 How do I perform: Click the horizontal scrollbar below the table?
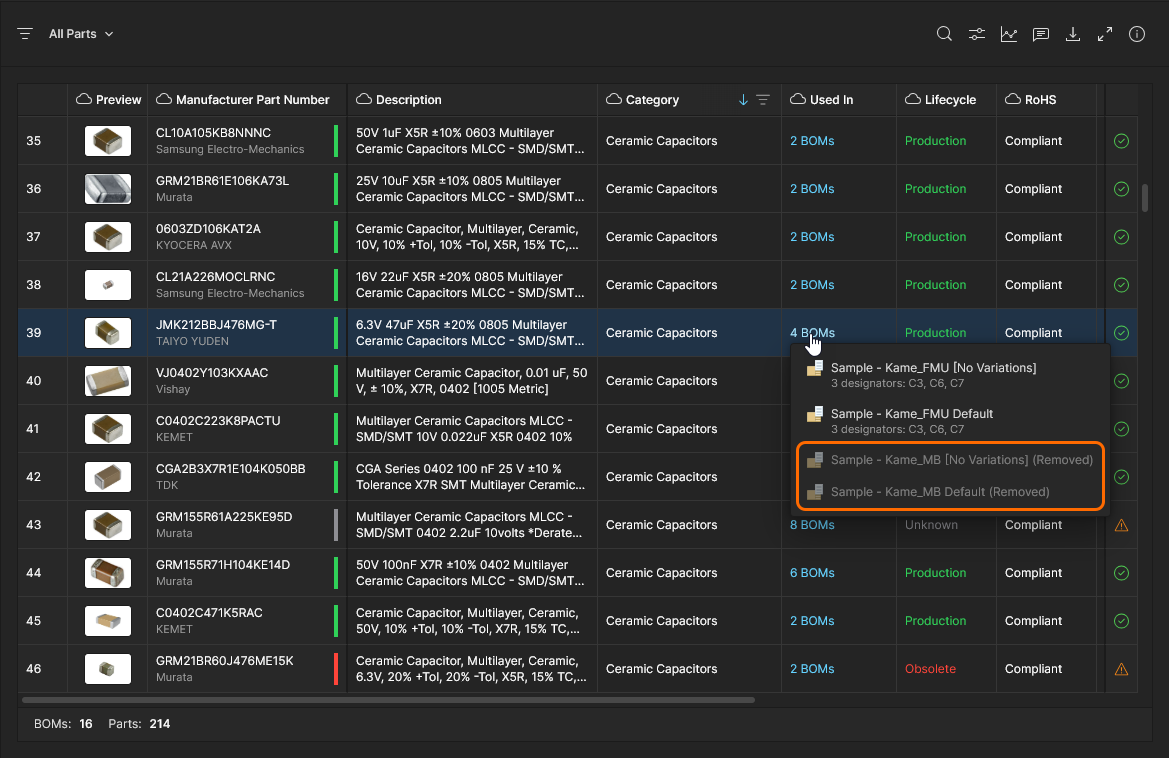coord(388,700)
